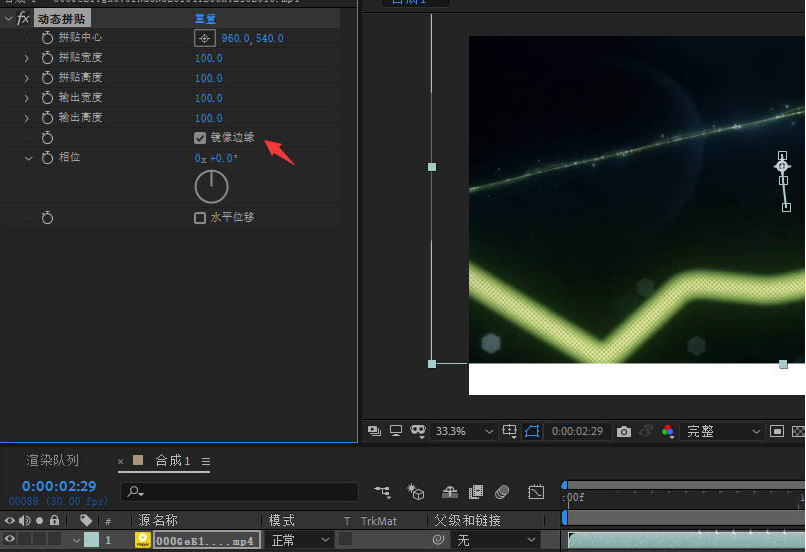This screenshot has height=552, width=806.
Task: Switch to the 渲染队列 tab
Action: pos(52,461)
